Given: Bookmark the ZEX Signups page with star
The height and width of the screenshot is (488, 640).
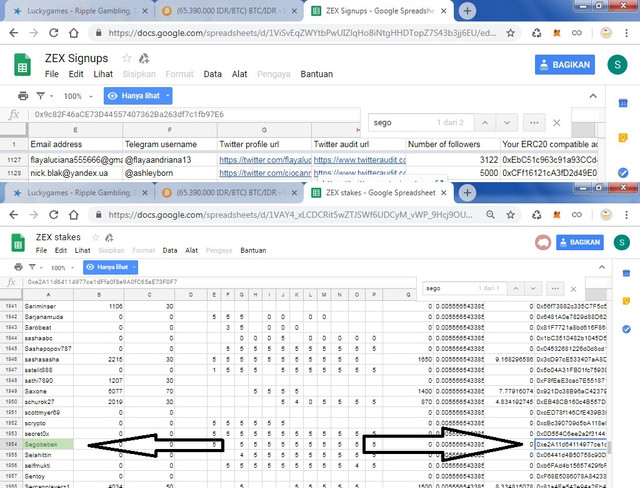Looking at the screenshot, I should (510, 33).
